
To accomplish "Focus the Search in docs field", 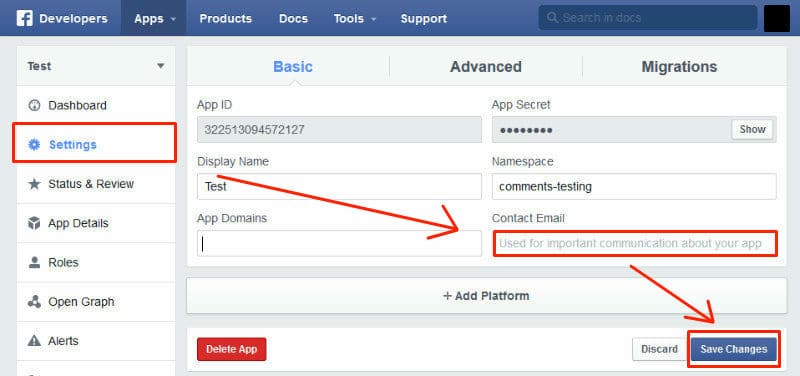I will pyautogui.click(x=648, y=18).
